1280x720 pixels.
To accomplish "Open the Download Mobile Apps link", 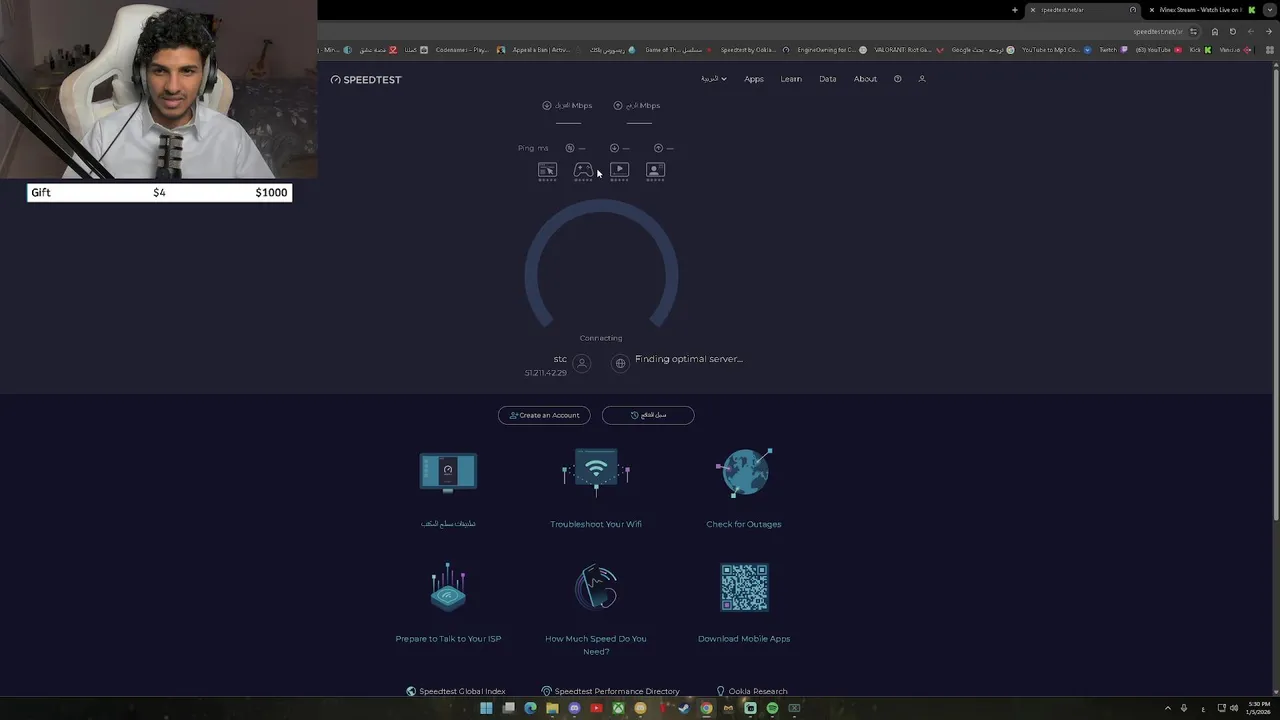I will (744, 639).
